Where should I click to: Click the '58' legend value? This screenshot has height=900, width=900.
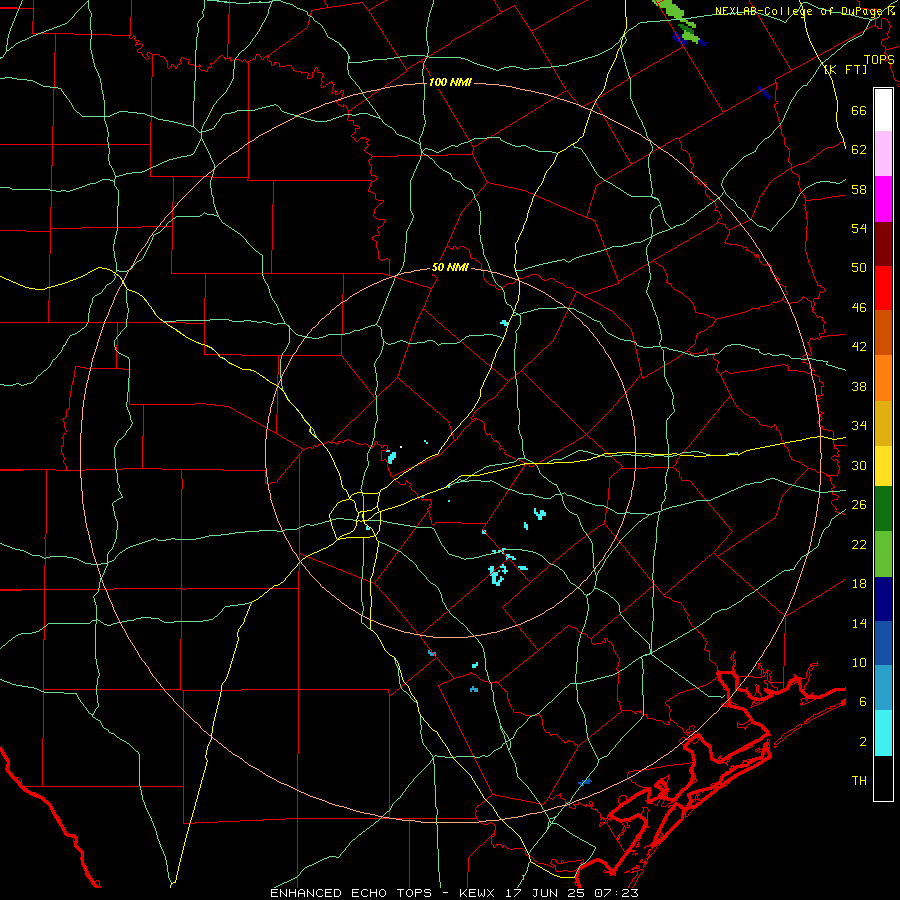[859, 189]
